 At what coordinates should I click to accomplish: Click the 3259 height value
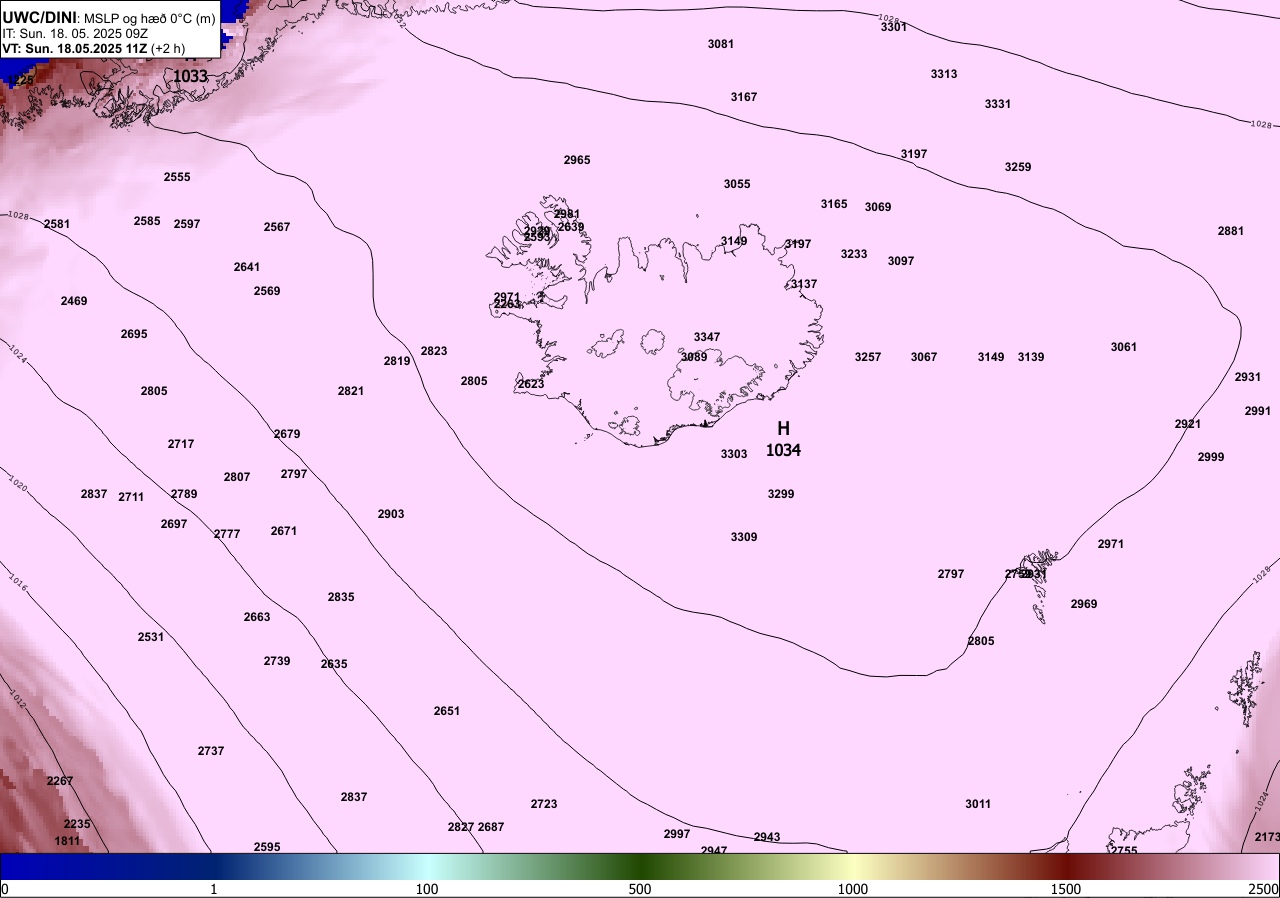(x=1018, y=167)
